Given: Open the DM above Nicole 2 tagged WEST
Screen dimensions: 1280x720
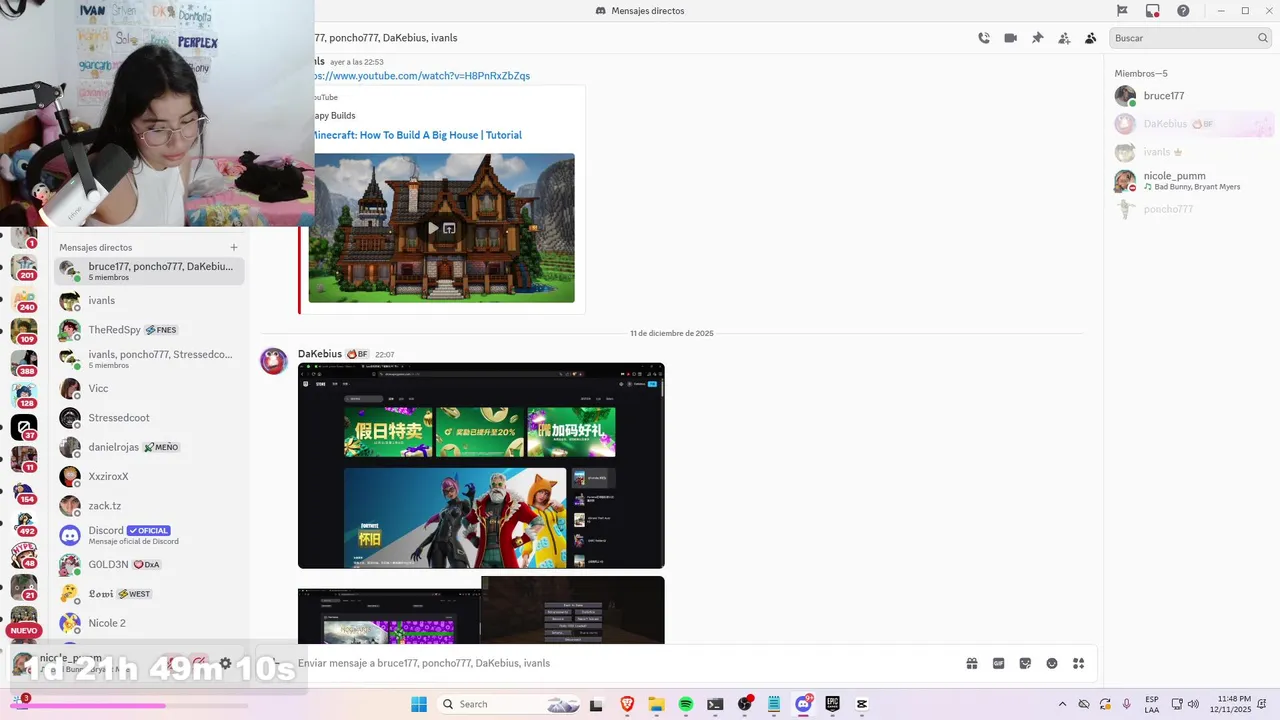Looking at the screenshot, I should point(149,594).
